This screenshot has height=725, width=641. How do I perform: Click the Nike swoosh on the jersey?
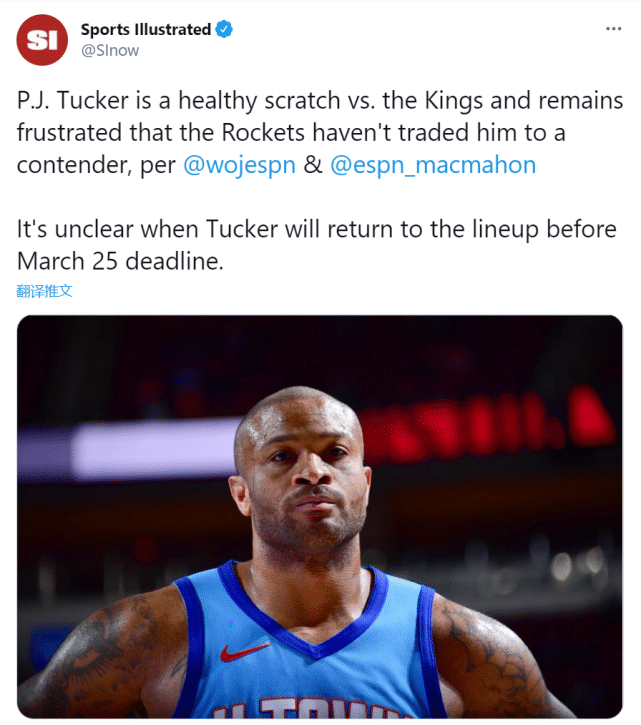[245, 652]
